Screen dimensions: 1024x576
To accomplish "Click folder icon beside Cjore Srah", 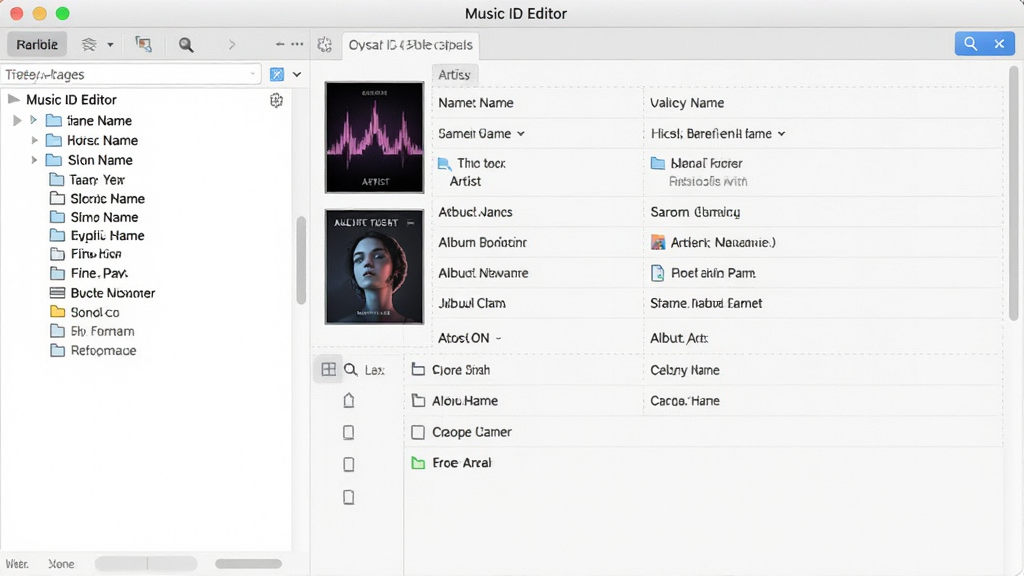I will pos(418,370).
